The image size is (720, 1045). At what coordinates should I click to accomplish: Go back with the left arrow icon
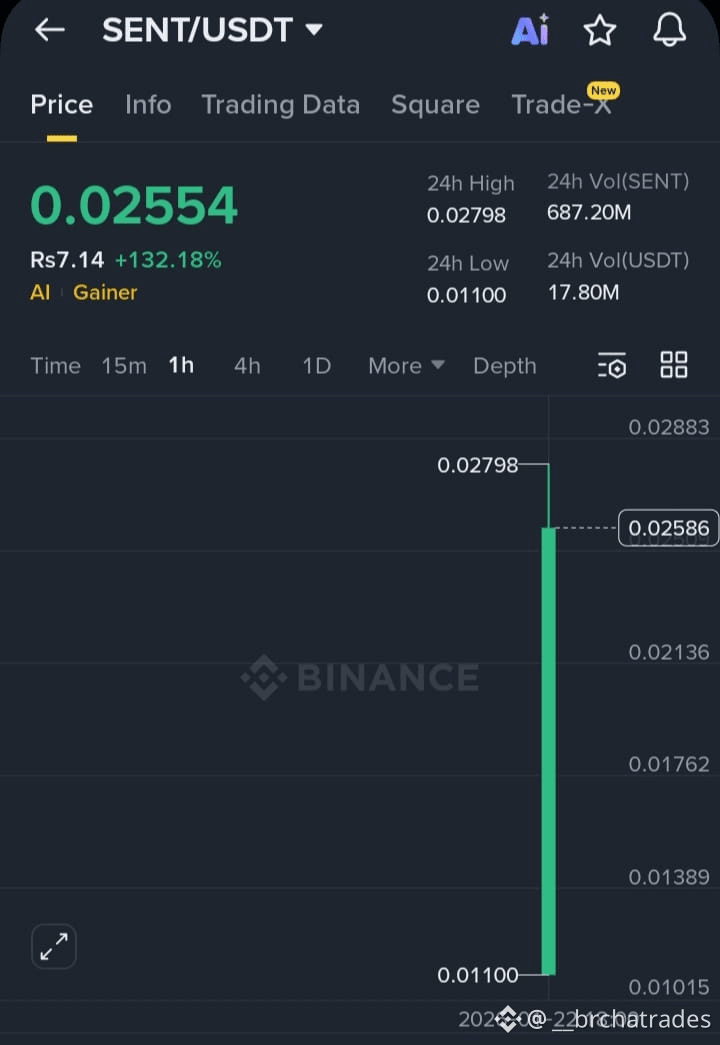(50, 29)
